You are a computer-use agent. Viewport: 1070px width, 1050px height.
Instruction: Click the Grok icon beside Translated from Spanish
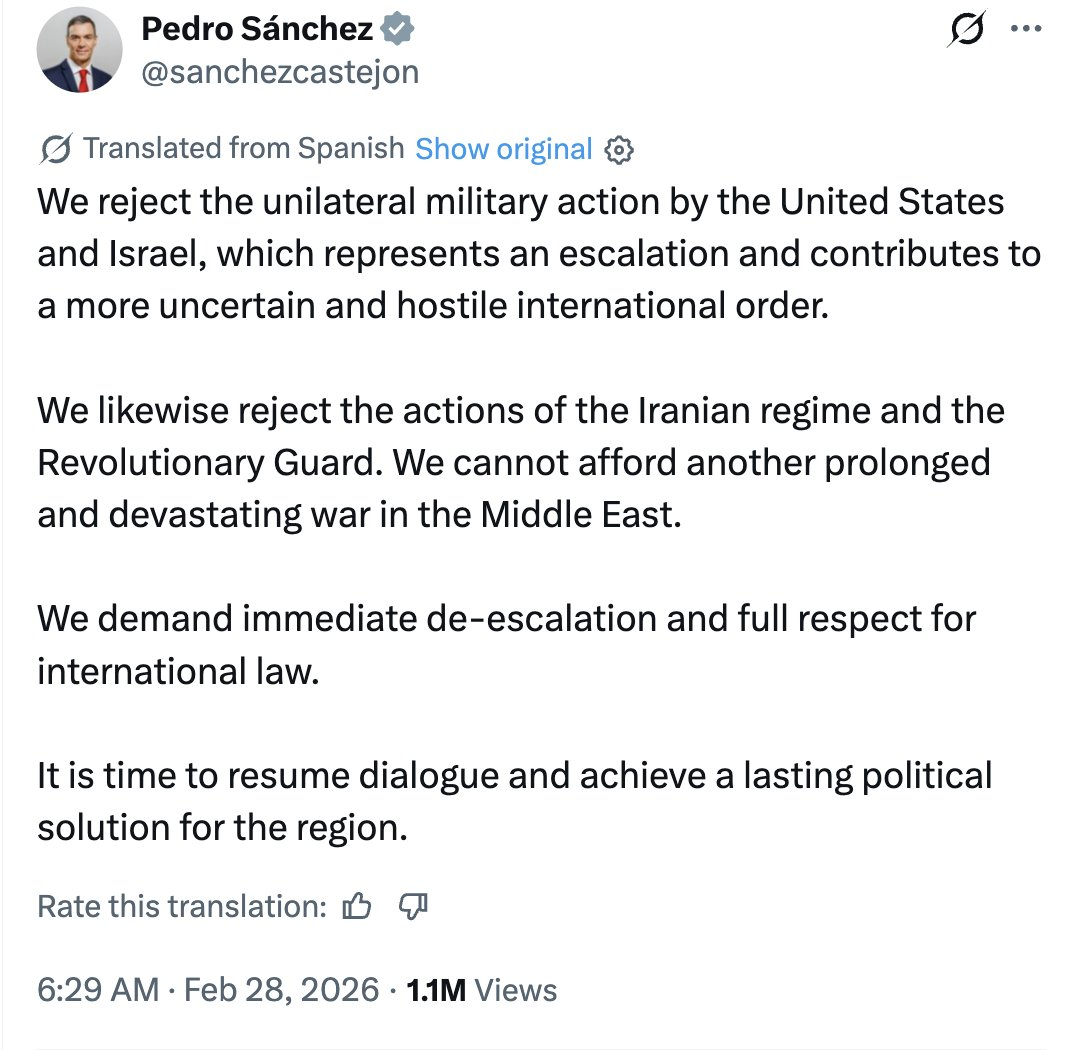(55, 149)
